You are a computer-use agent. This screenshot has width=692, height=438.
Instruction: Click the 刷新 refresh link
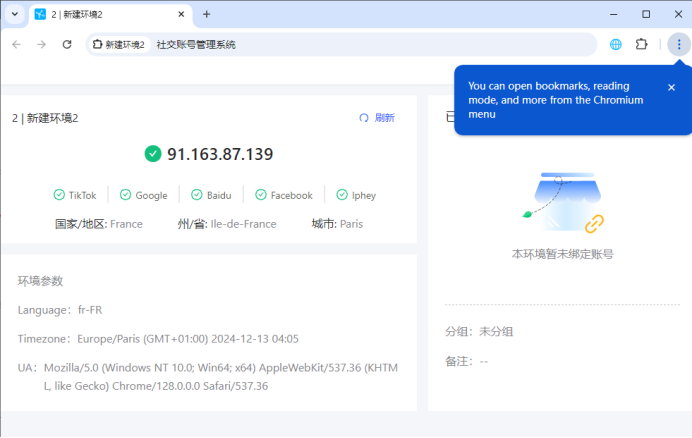(377, 118)
